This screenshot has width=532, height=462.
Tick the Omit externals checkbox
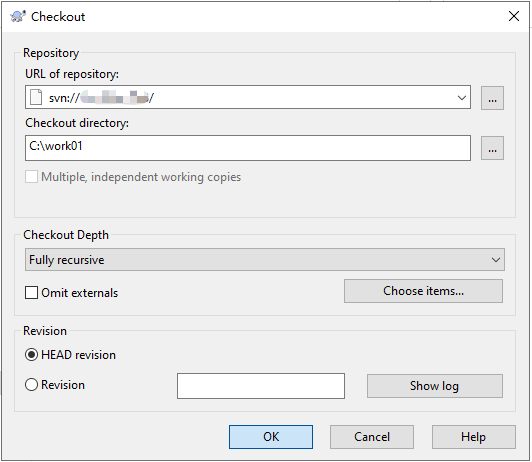tap(32, 292)
